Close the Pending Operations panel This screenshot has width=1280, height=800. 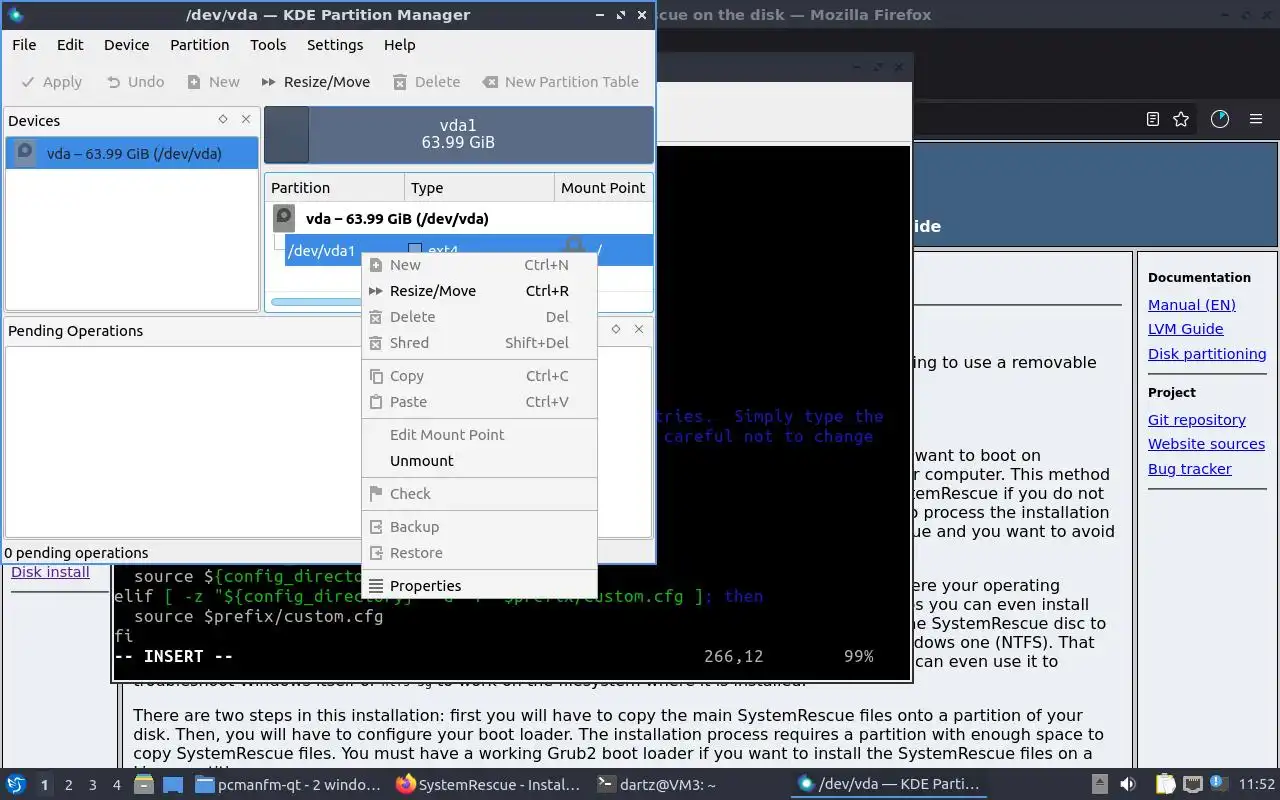pyautogui.click(x=639, y=329)
